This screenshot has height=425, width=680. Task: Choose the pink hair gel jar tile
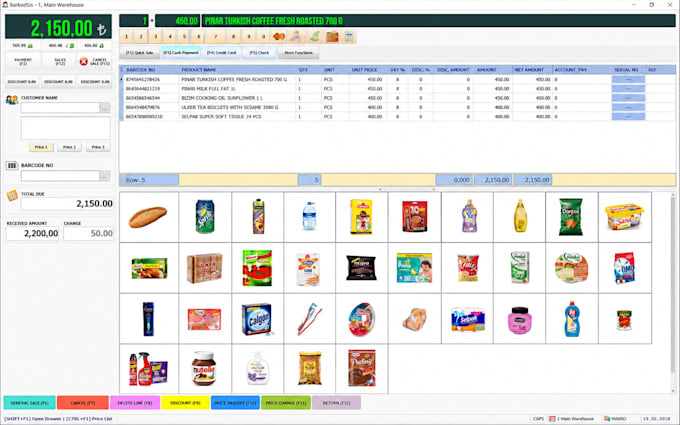[520, 319]
